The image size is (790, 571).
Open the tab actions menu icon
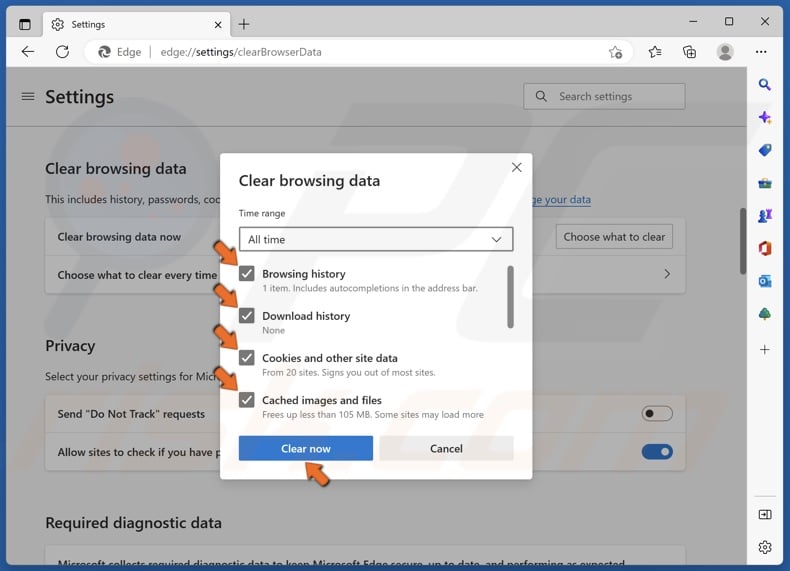click(x=25, y=24)
